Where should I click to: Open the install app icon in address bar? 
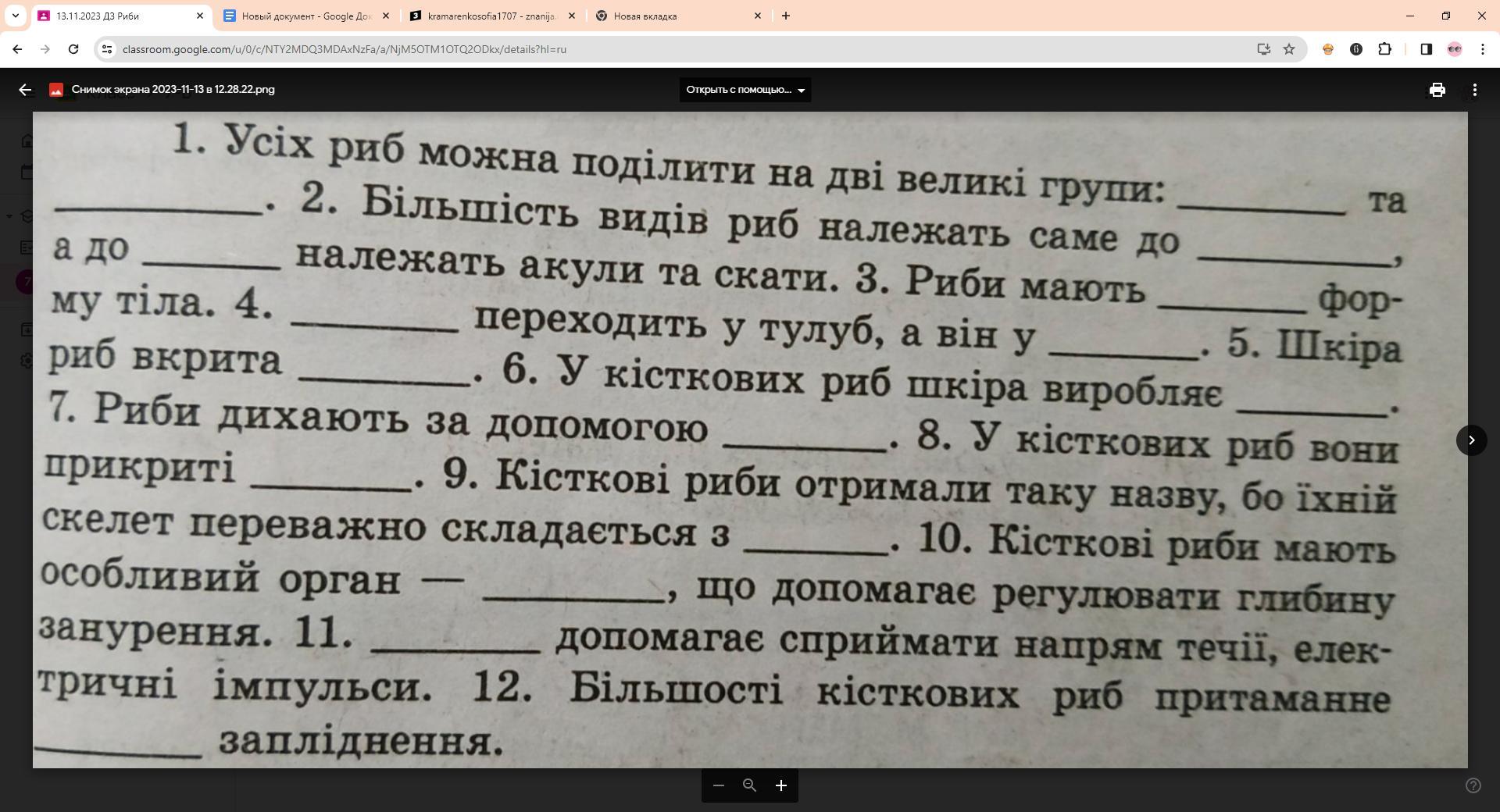pos(1263,49)
